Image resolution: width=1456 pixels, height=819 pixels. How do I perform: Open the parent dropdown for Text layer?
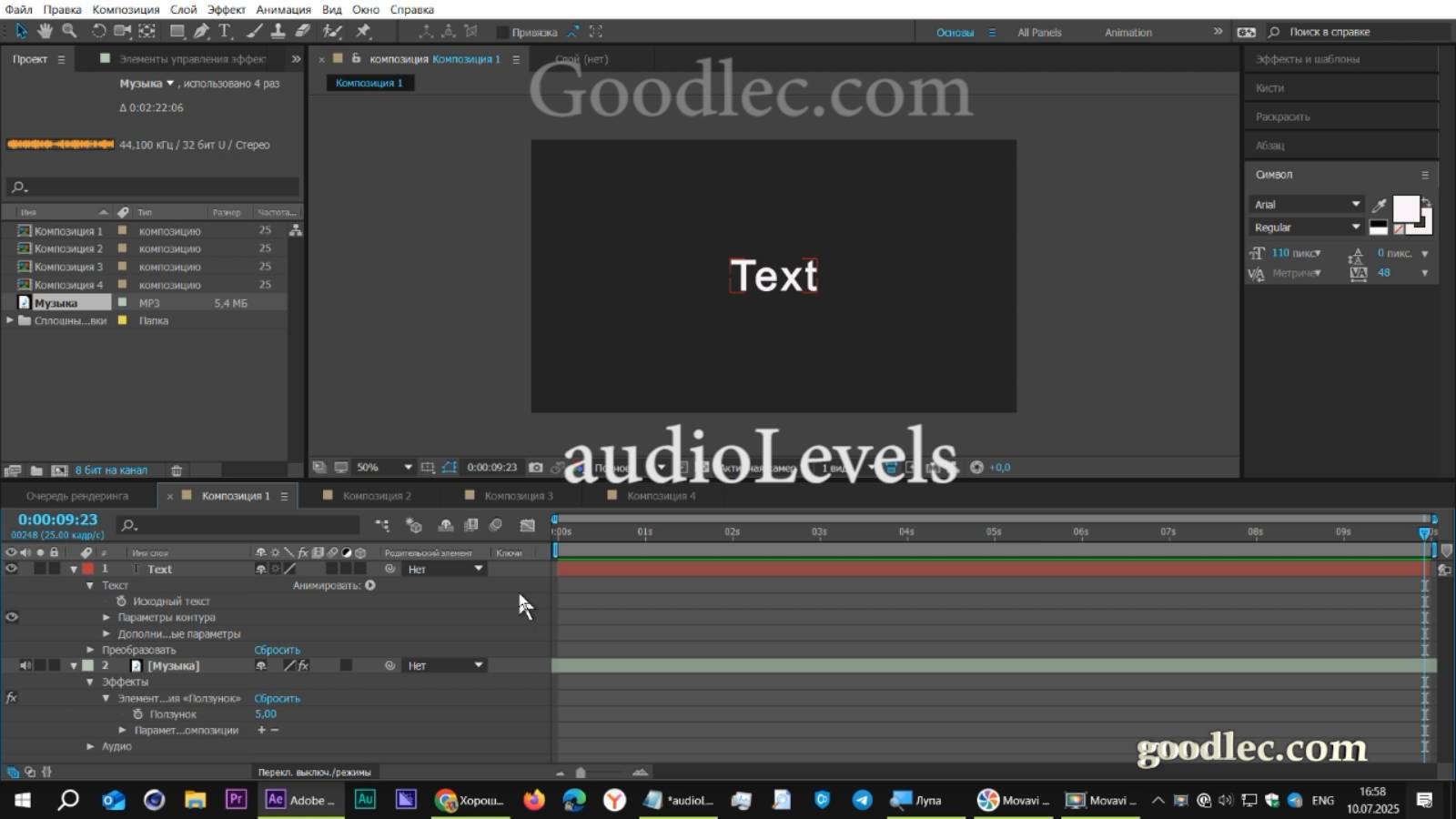444,568
